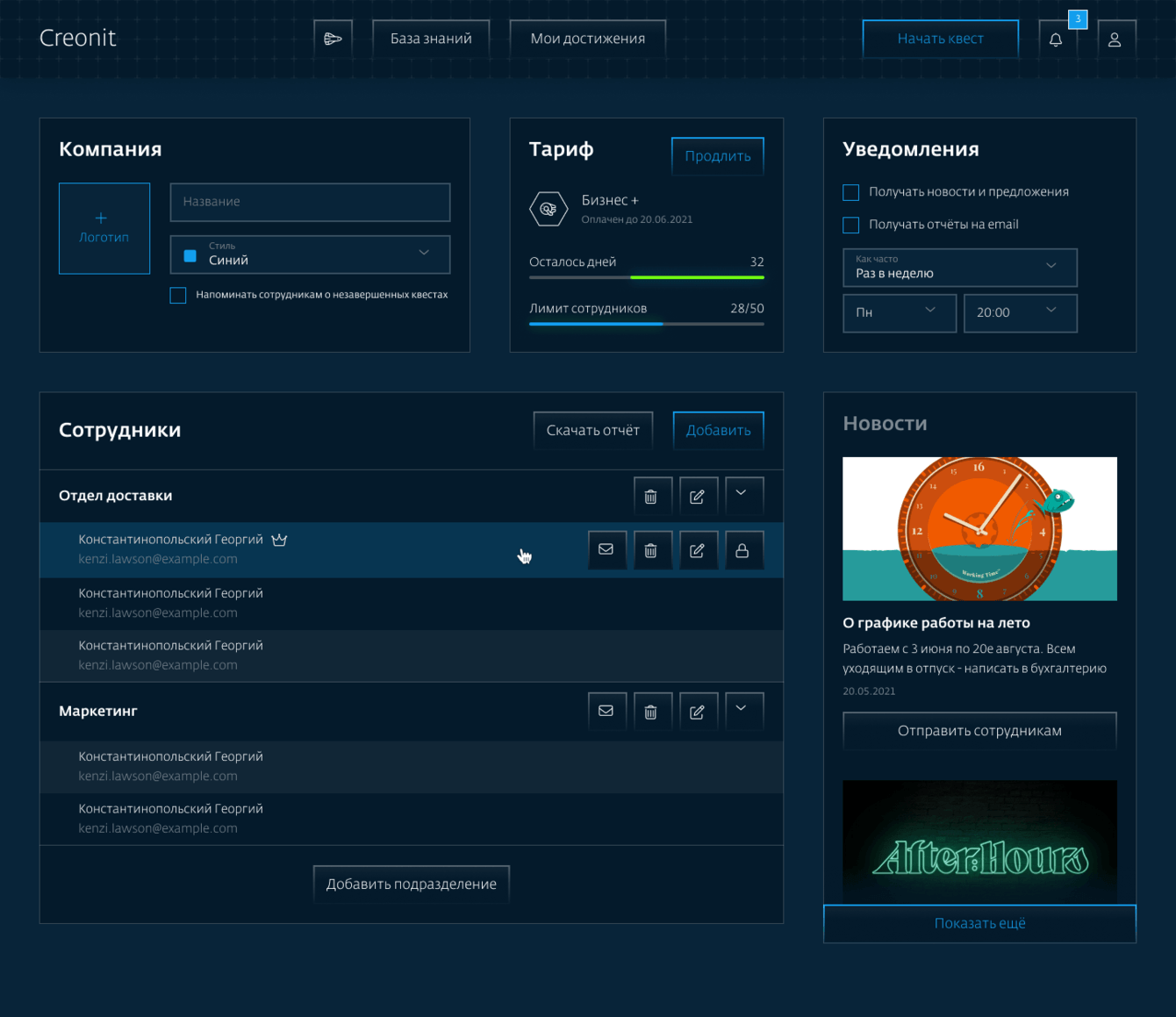The width and height of the screenshot is (1176, 1017).
Task: Go to База знаний menu item
Action: pyautogui.click(x=431, y=39)
